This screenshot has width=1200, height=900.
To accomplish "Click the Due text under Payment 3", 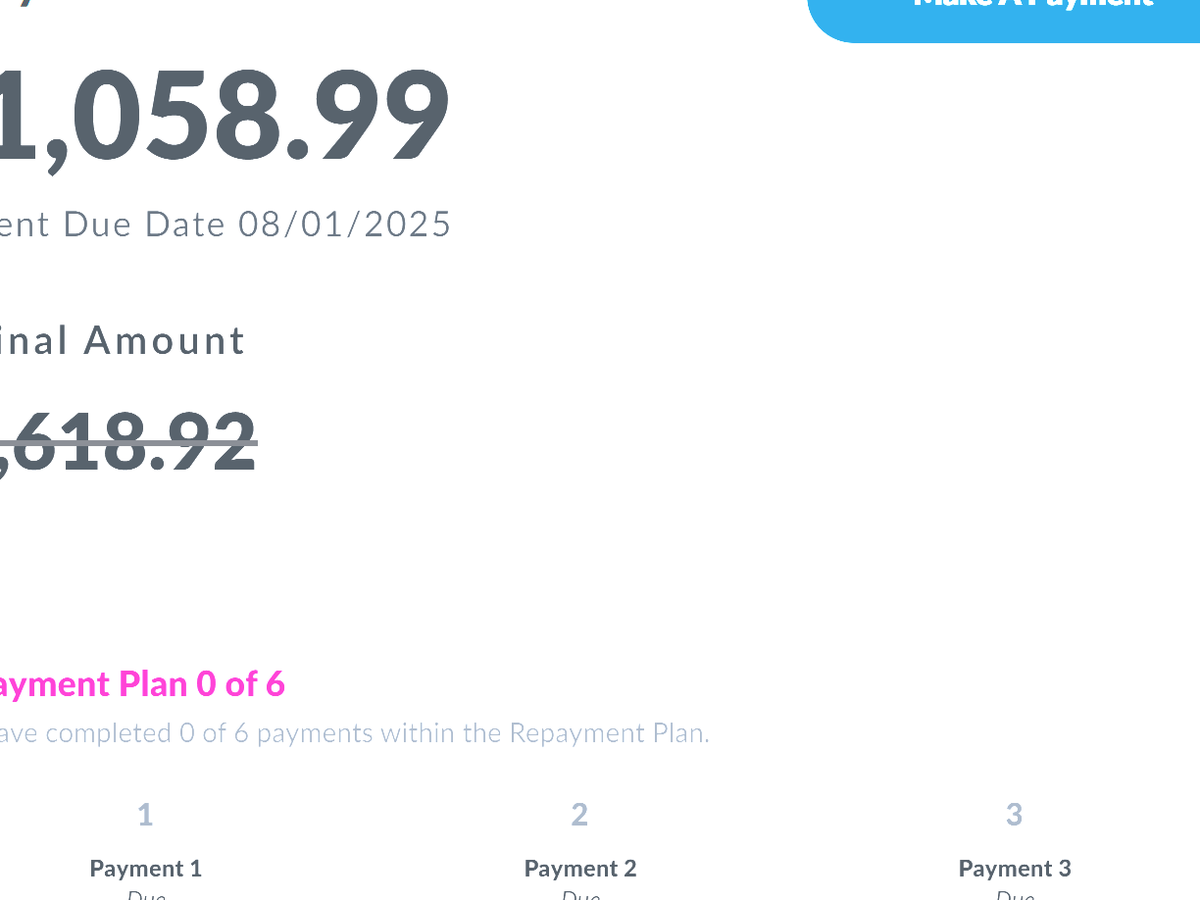I will (x=1014, y=895).
